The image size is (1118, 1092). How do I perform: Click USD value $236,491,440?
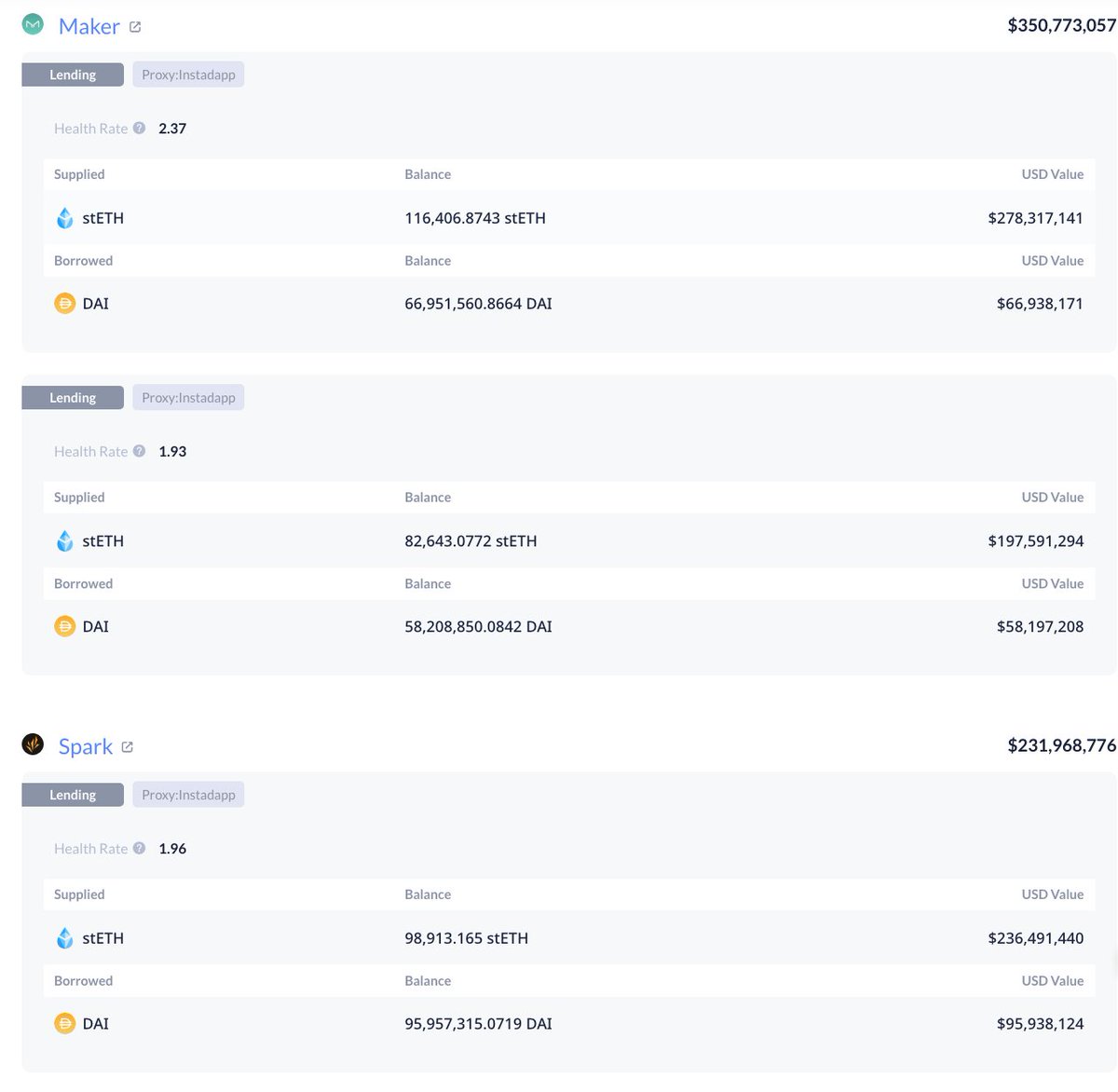(1035, 938)
